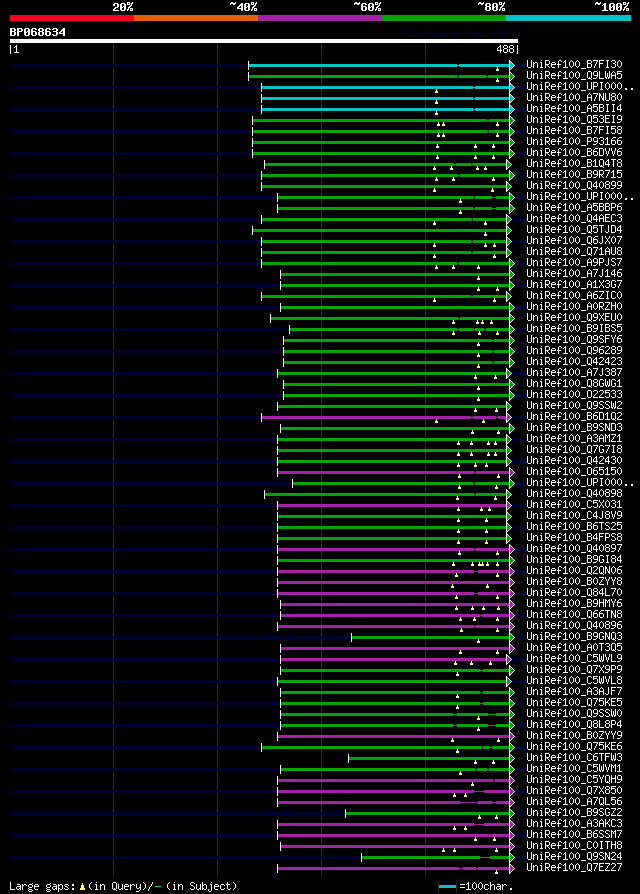Open hit UniRef100_A7NU80
Image resolution: width=640 pixels, height=894 pixels.
click(x=574, y=97)
